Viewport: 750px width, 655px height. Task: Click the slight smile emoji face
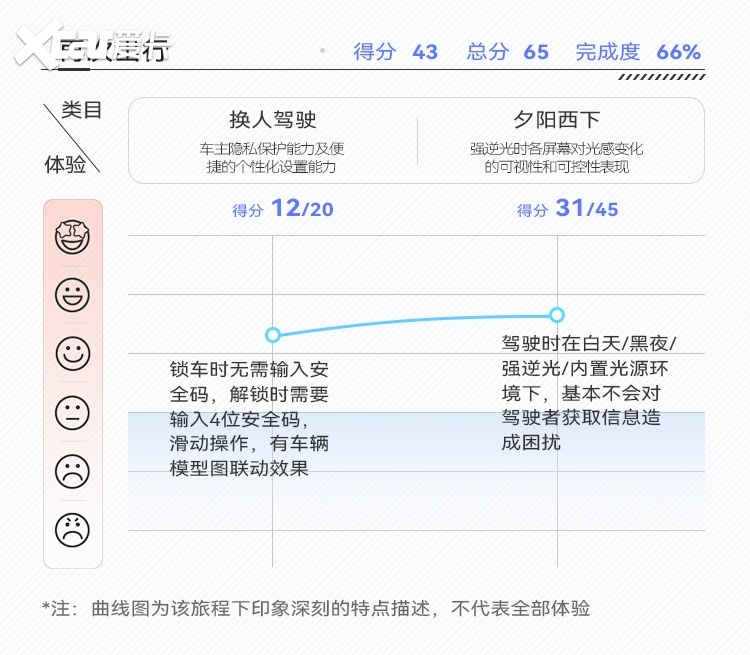pyautogui.click(x=72, y=354)
